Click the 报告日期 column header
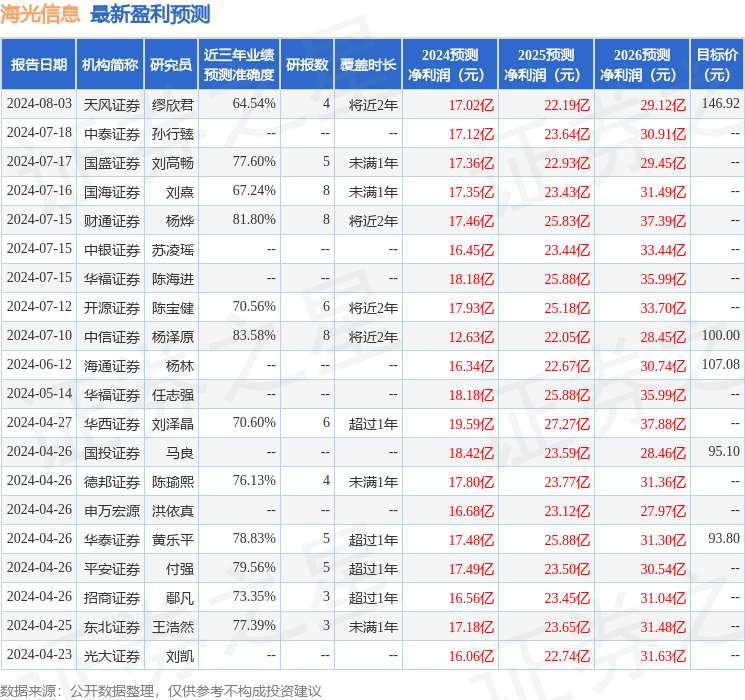The width and height of the screenshot is (745, 700). [38, 65]
